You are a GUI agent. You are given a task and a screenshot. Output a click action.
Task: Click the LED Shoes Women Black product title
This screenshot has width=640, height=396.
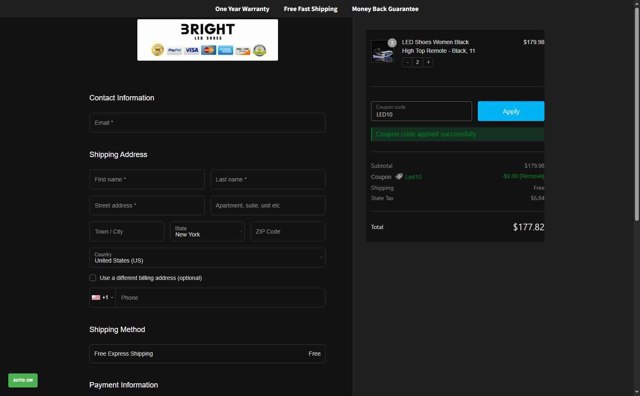pyautogui.click(x=438, y=46)
